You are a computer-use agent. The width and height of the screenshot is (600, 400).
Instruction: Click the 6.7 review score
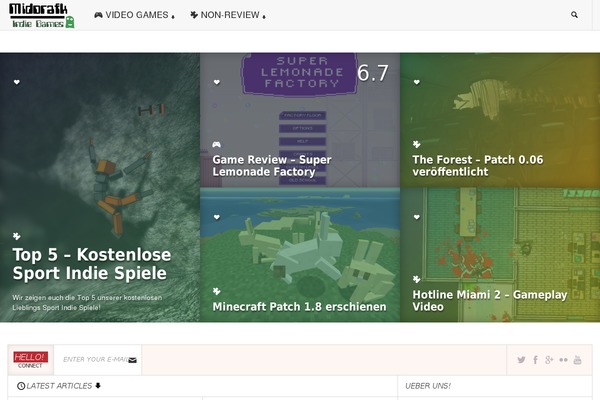[373, 73]
